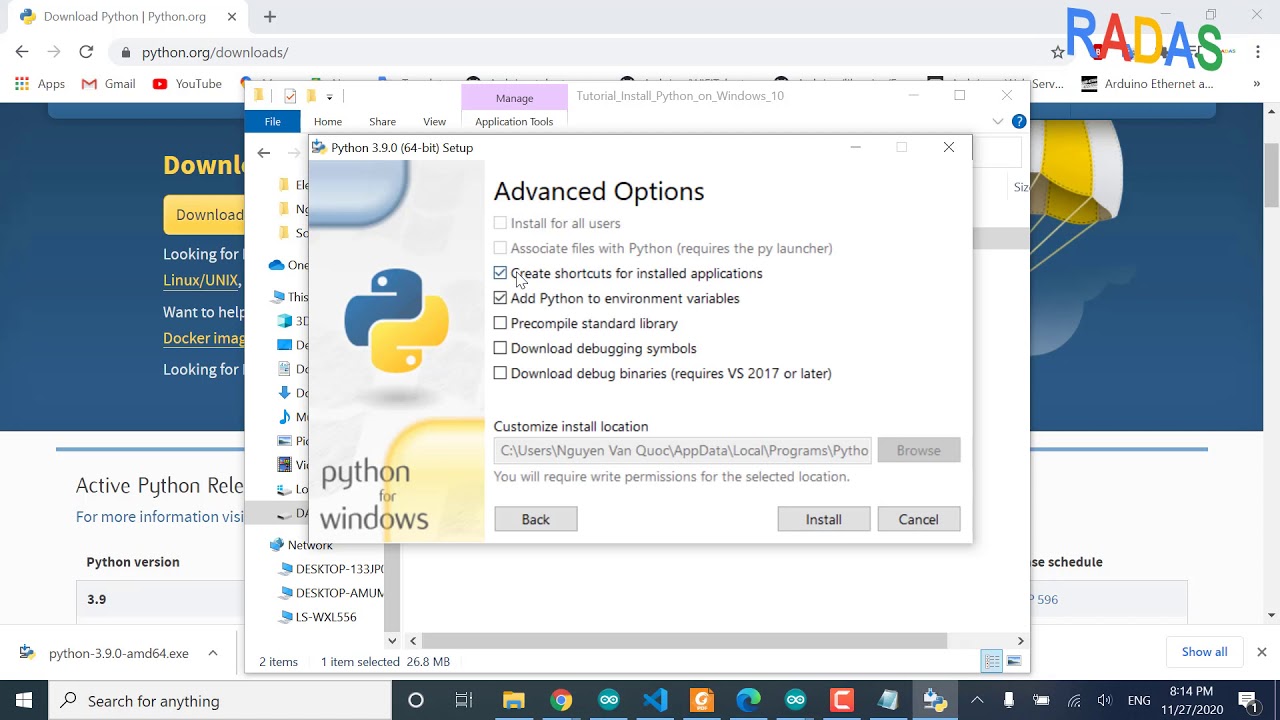The image size is (1280, 720).
Task: Show more bookmarks via overflow chevron
Action: 1257,84
